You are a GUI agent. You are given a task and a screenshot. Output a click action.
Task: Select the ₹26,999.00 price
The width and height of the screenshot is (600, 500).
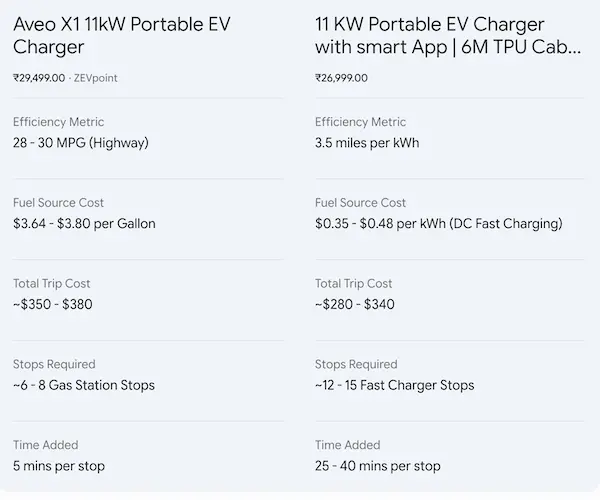341,78
